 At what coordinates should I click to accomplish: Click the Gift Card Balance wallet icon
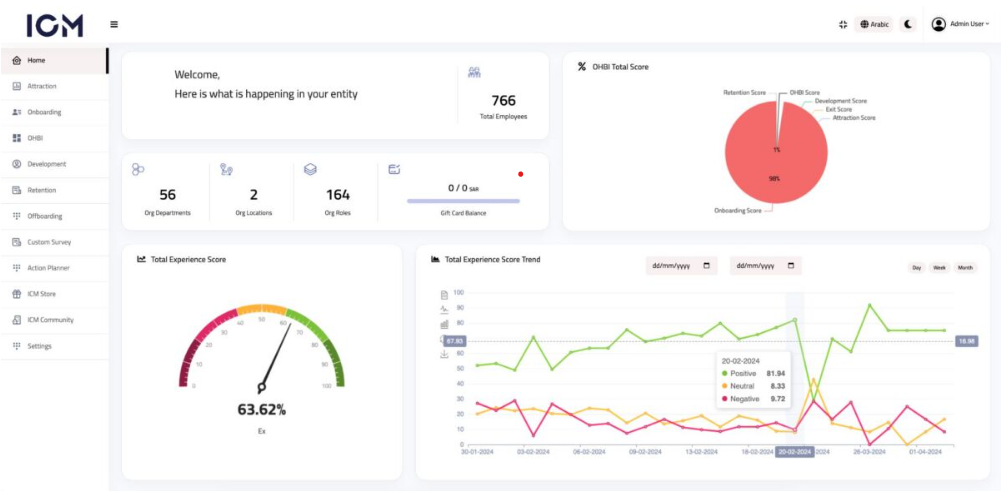(x=394, y=170)
